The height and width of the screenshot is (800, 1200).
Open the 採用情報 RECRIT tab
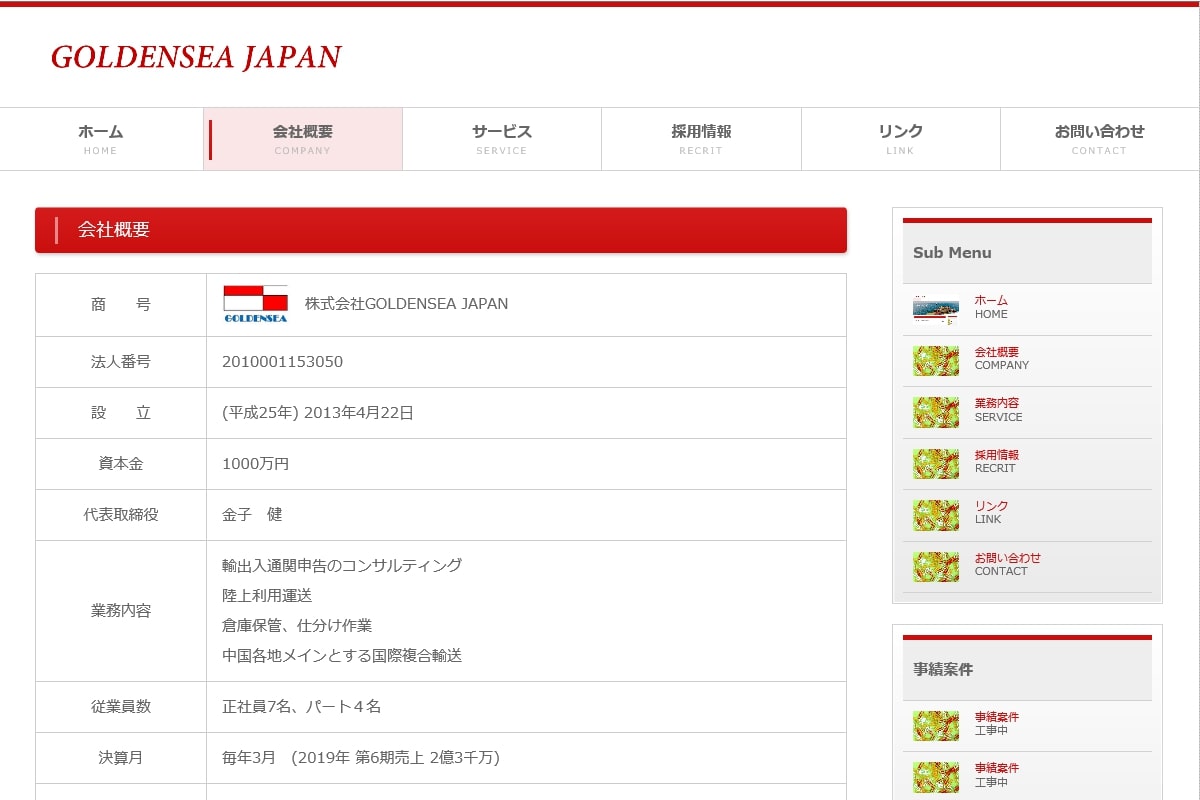(701, 139)
